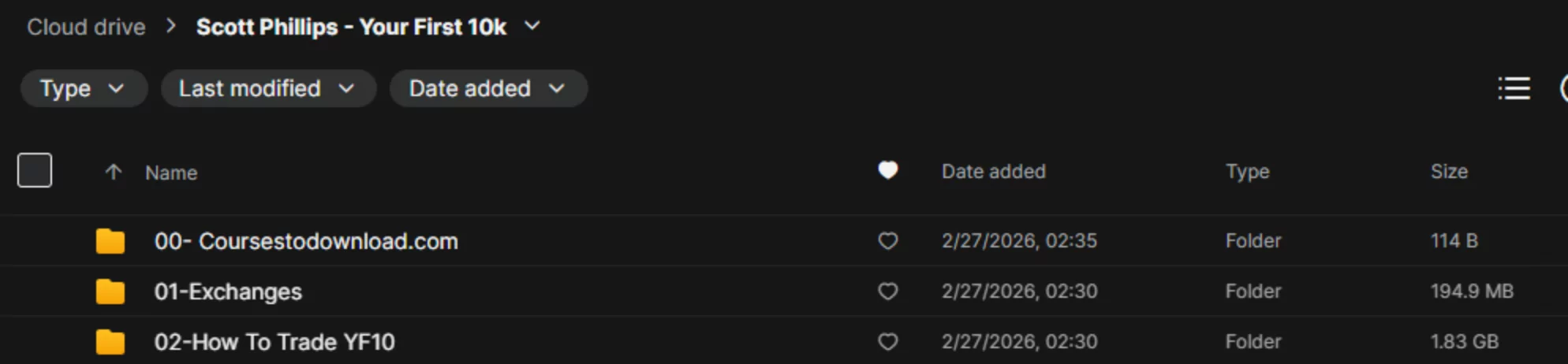Open the Last modified filter dropdown
This screenshot has width=1568, height=364.
pos(267,88)
